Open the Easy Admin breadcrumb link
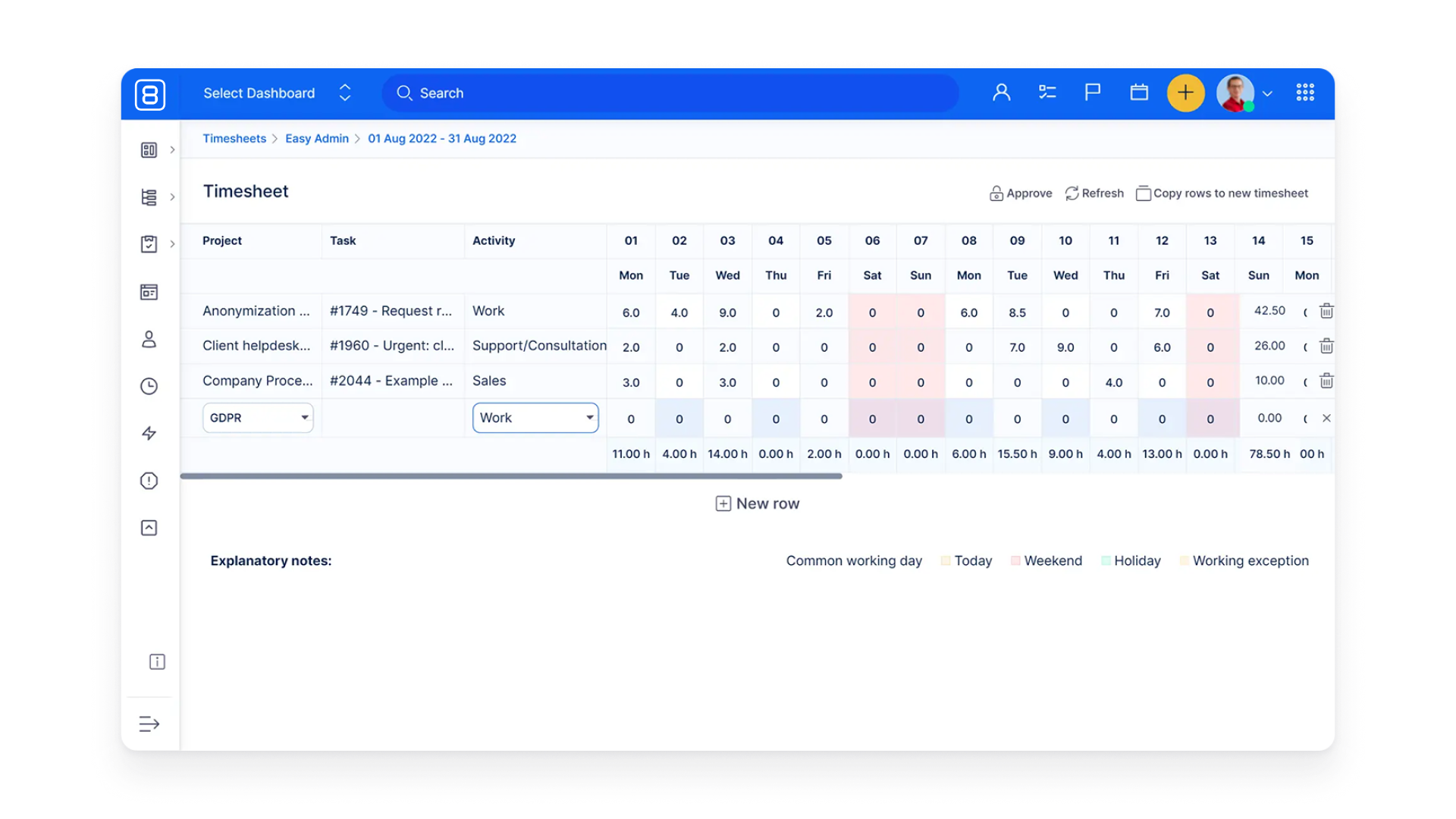This screenshot has height=819, width=1456. tap(317, 139)
